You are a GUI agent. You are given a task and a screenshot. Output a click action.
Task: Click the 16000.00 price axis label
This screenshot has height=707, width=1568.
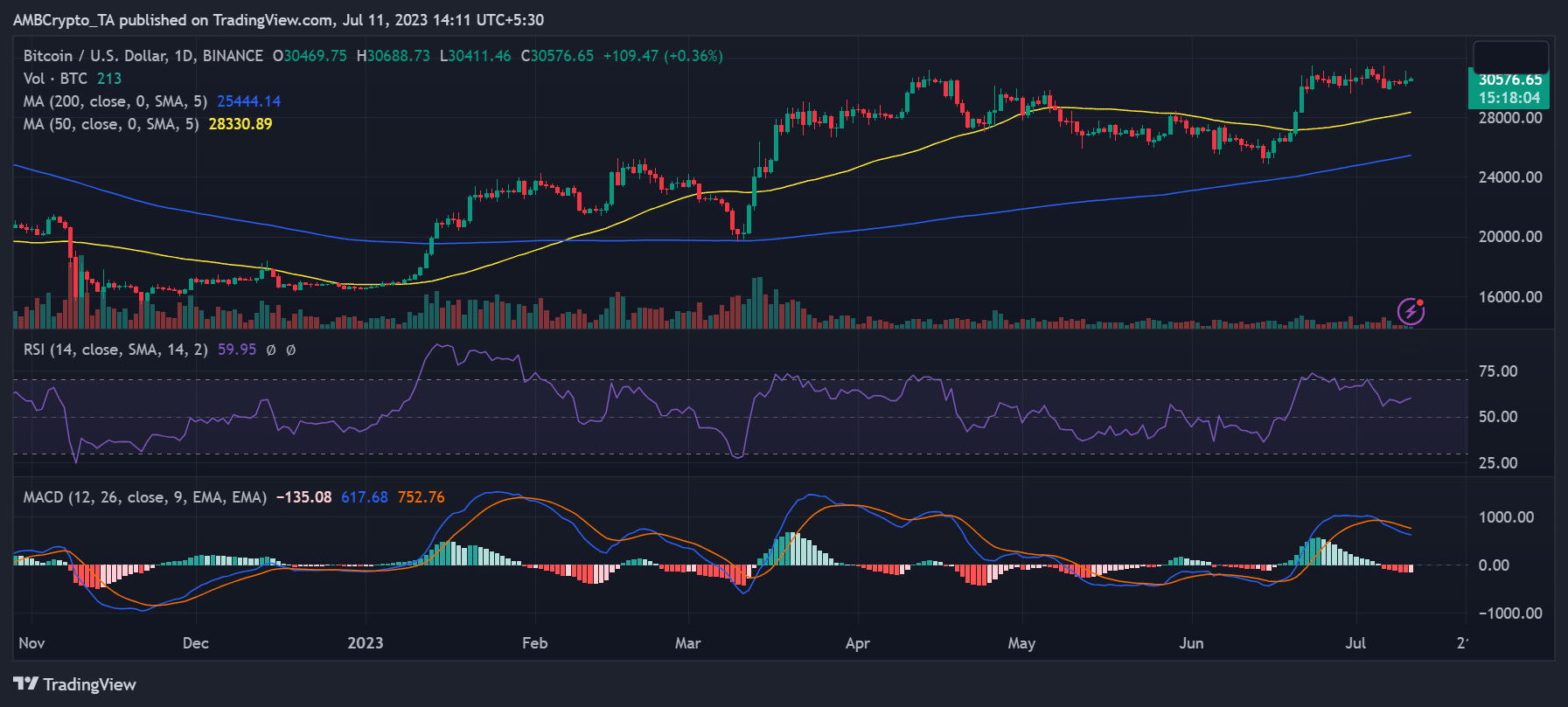click(x=1510, y=297)
